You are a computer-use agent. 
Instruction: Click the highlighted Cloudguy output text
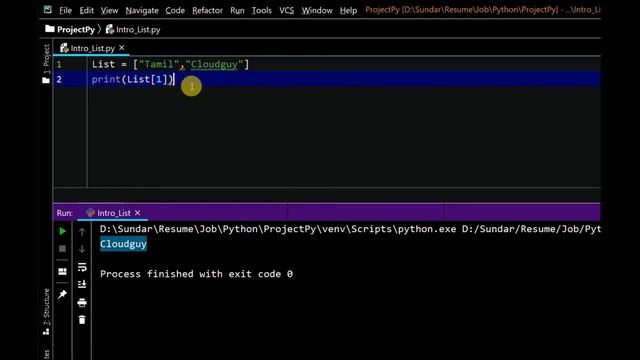123,244
